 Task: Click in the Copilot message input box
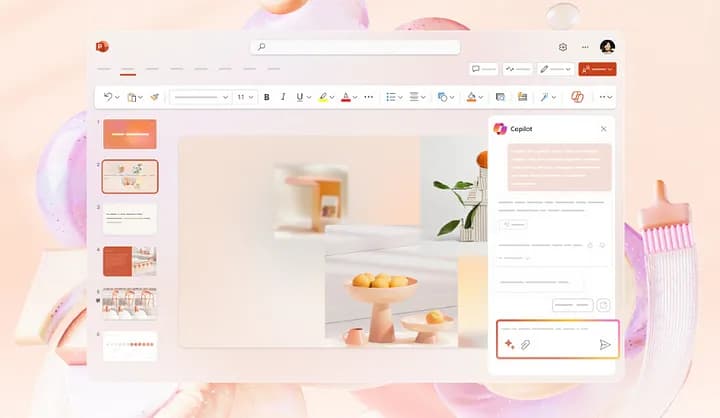(x=557, y=339)
